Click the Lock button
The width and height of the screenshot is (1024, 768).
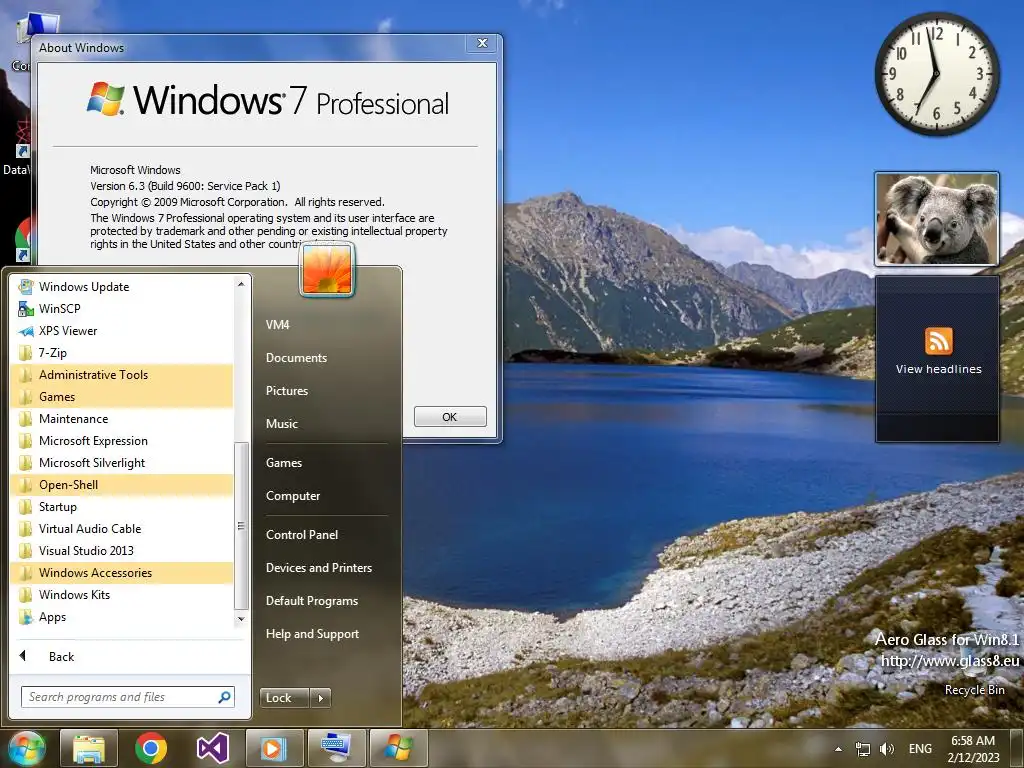[284, 697]
